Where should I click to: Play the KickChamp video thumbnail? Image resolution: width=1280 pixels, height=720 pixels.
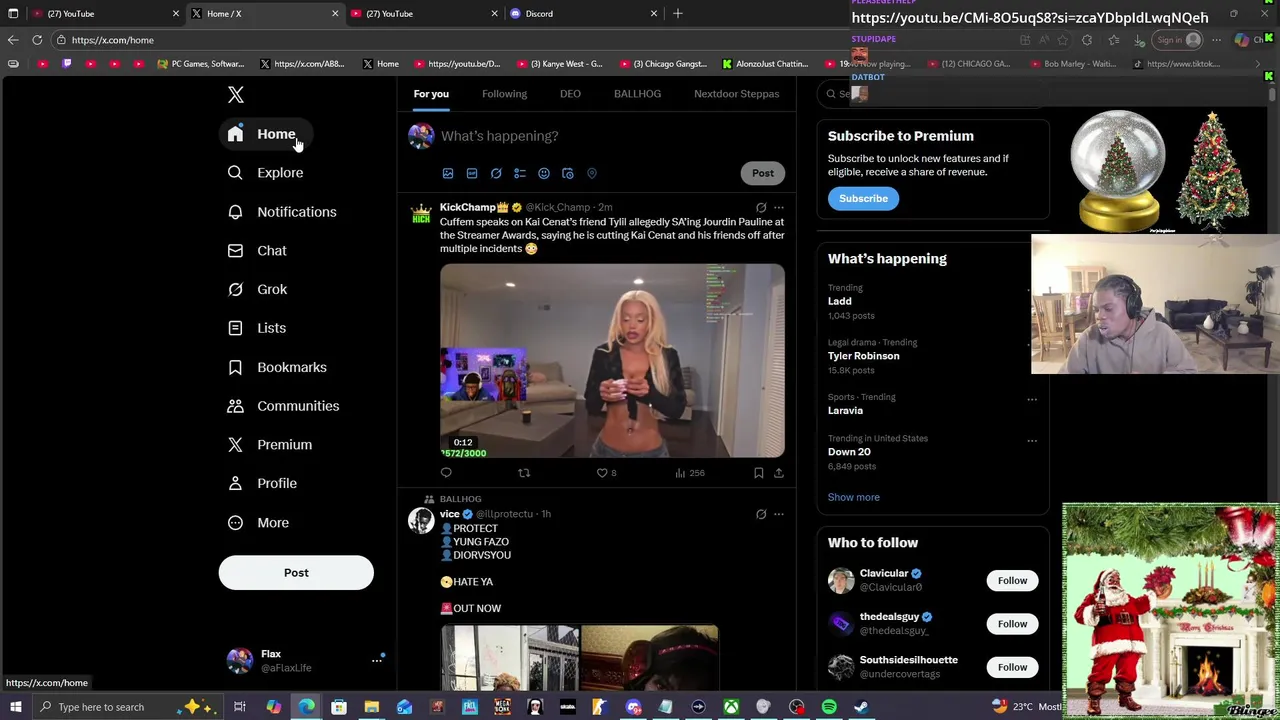tap(612, 361)
